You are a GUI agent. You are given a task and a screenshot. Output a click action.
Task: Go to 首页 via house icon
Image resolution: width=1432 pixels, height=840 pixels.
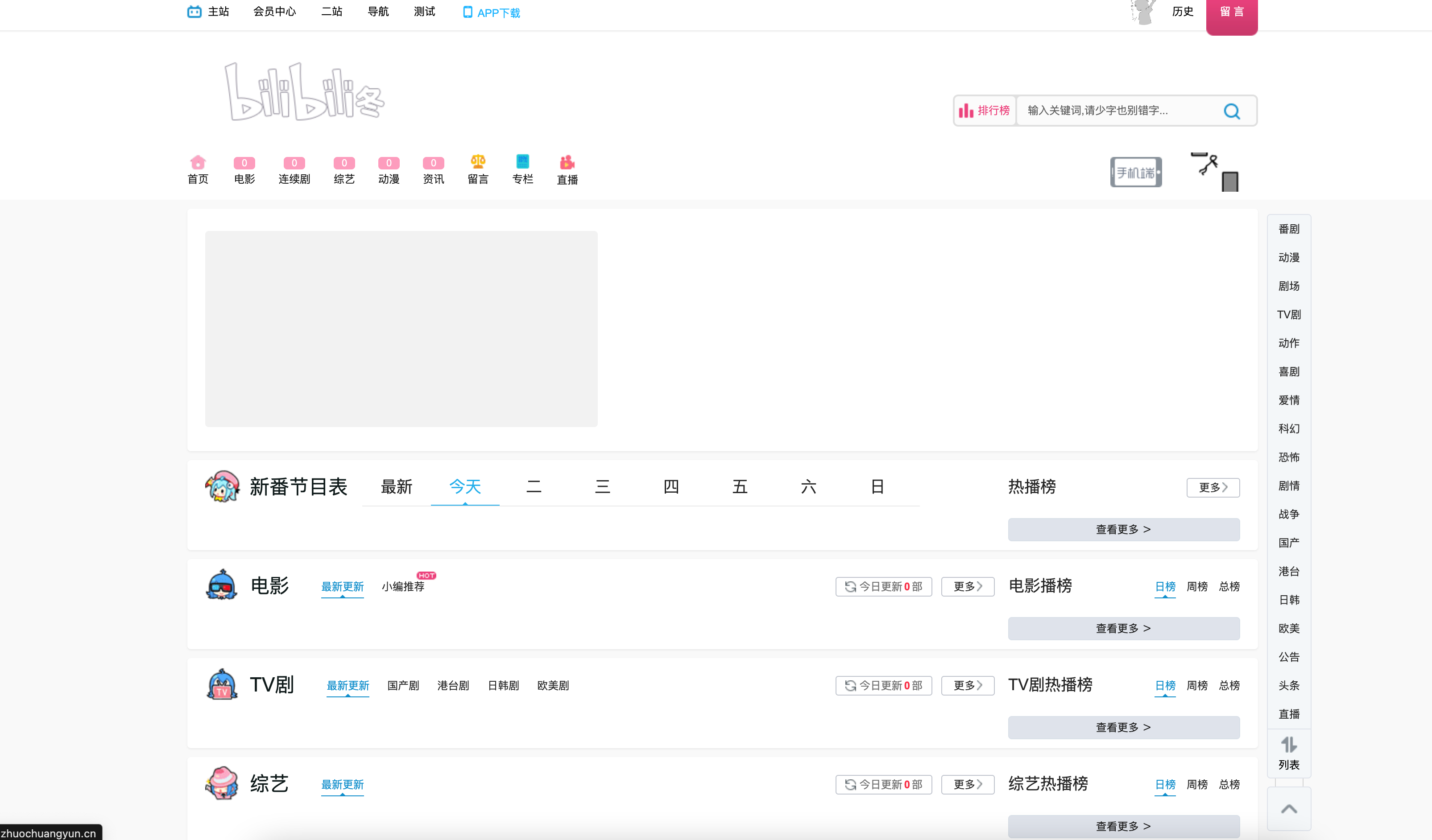tap(198, 162)
